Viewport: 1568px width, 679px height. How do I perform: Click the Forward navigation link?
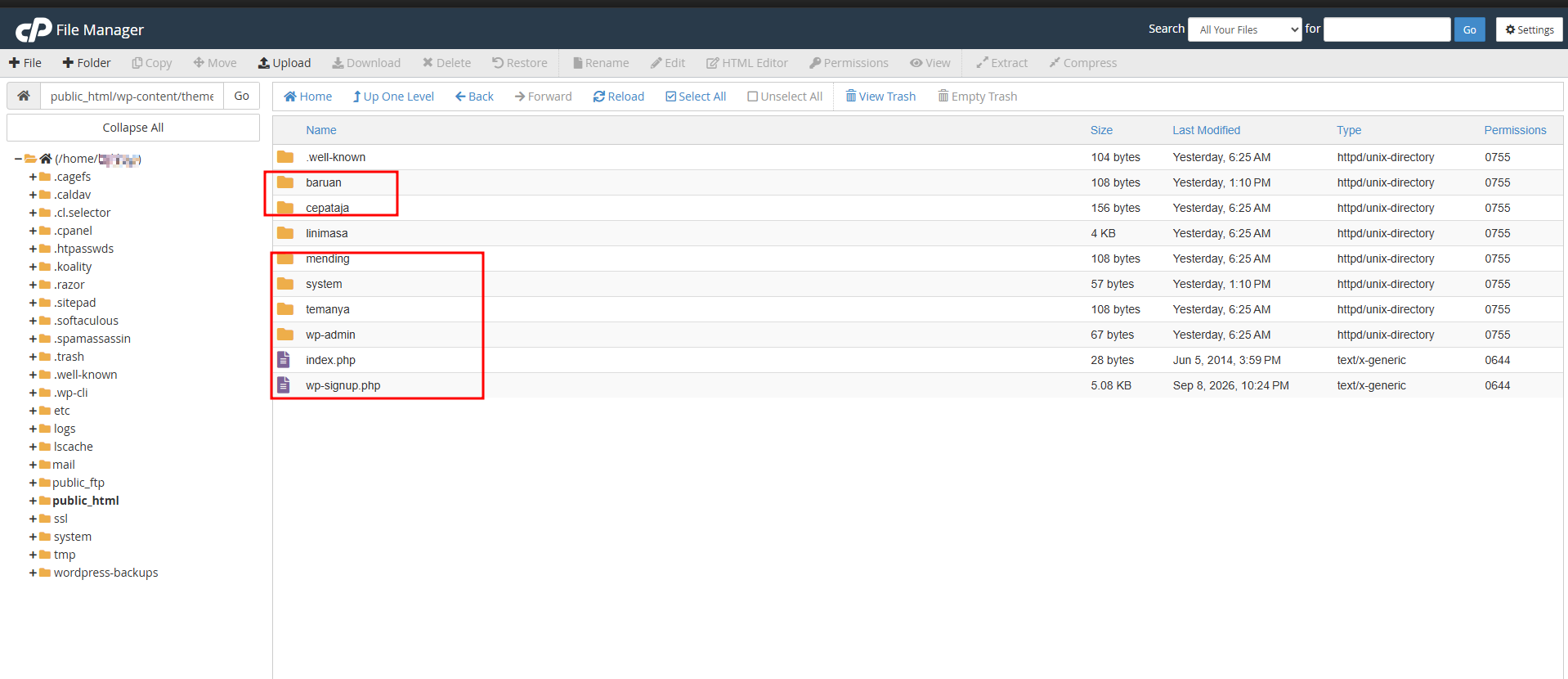point(544,97)
